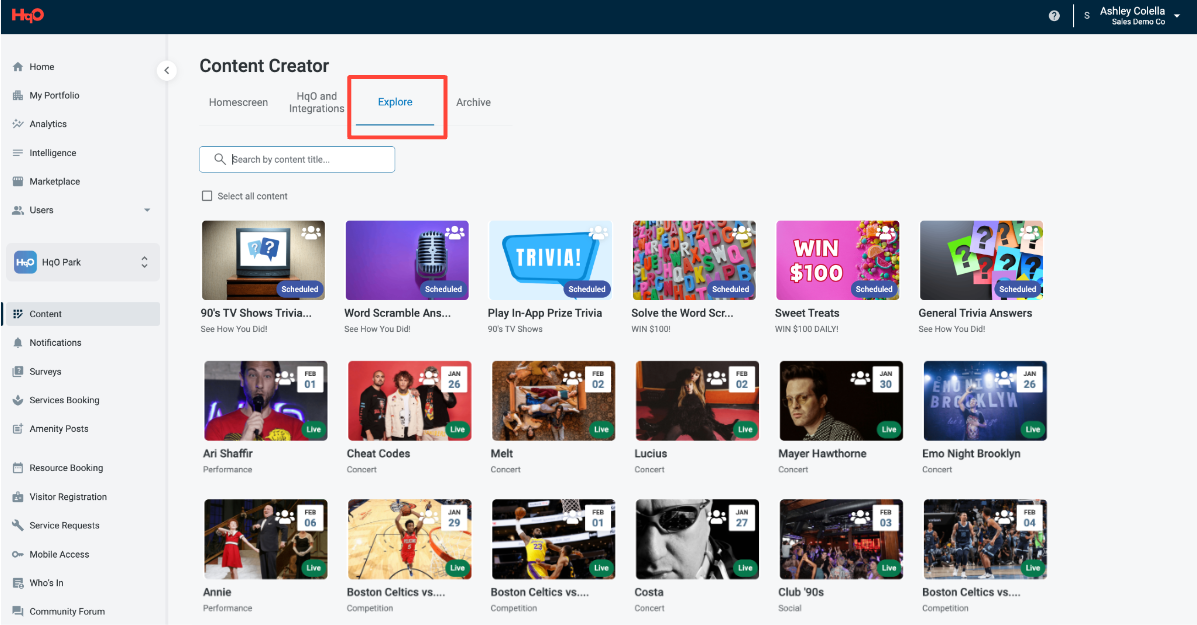1197x625 pixels.
Task: Click the Marketplace sidebar icon
Action: (x=18, y=182)
